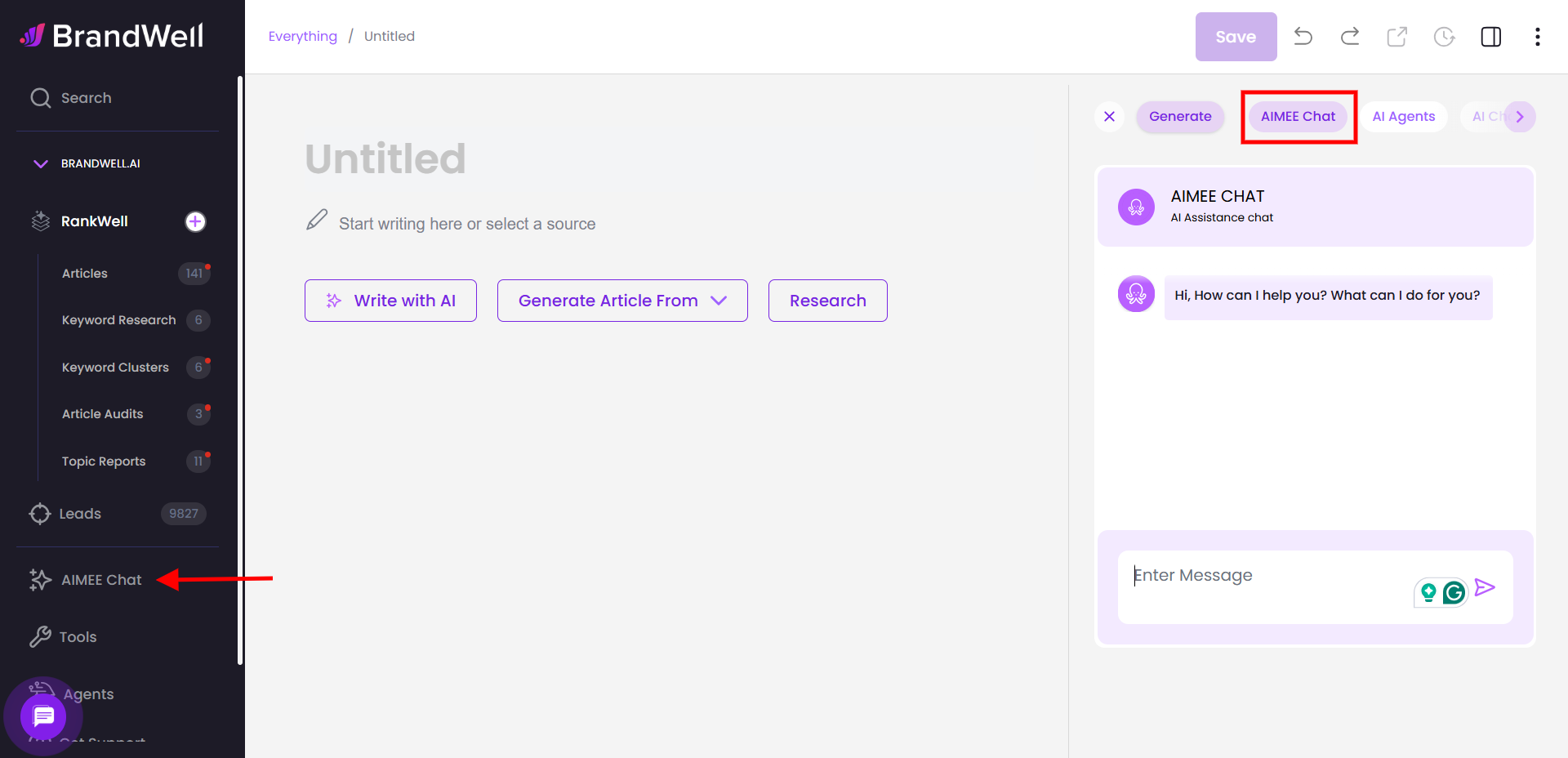
Task: Click the green lightbulb extension icon
Action: 1428,592
